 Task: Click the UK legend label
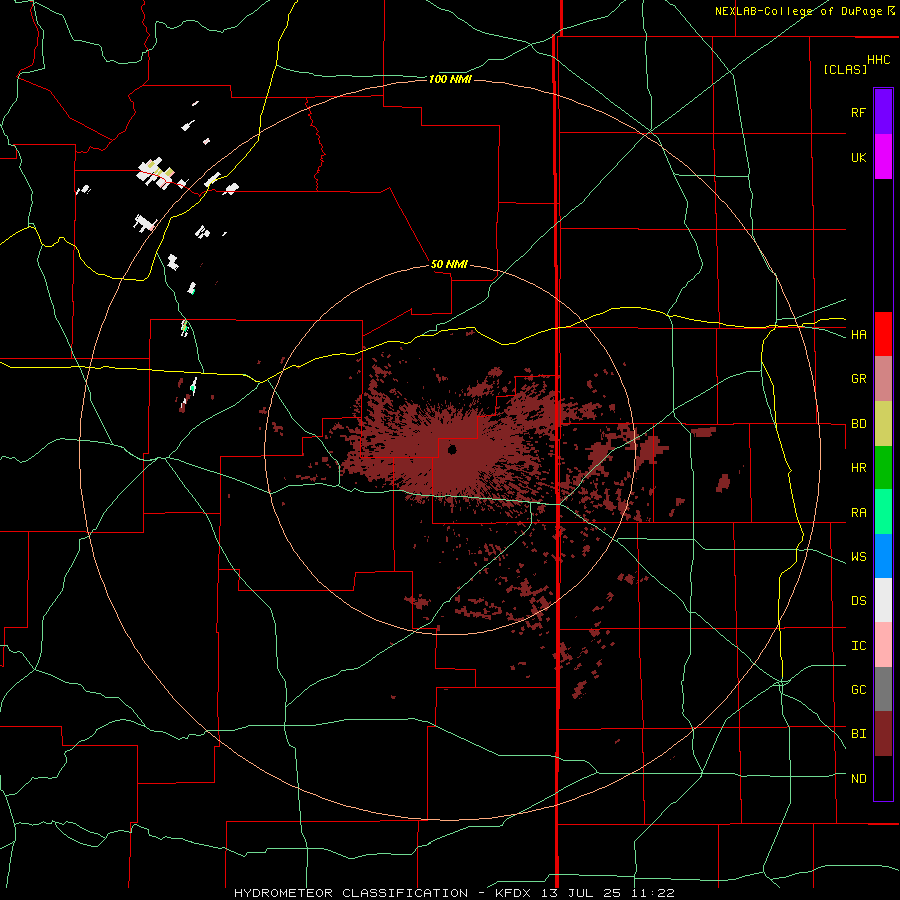(858, 157)
